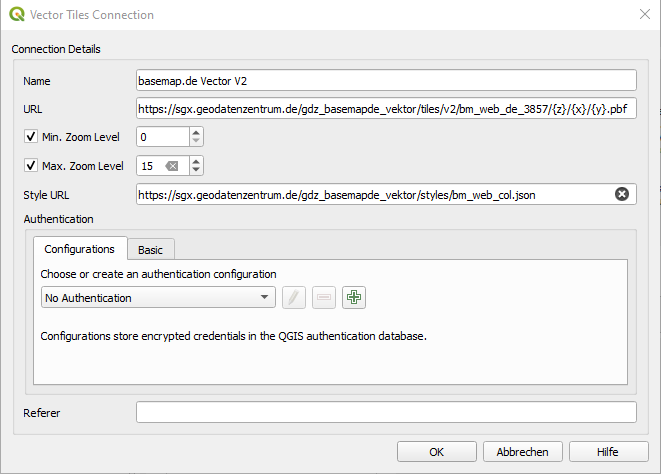
Task: Click the QGIS logo in title bar
Action: coord(17,14)
